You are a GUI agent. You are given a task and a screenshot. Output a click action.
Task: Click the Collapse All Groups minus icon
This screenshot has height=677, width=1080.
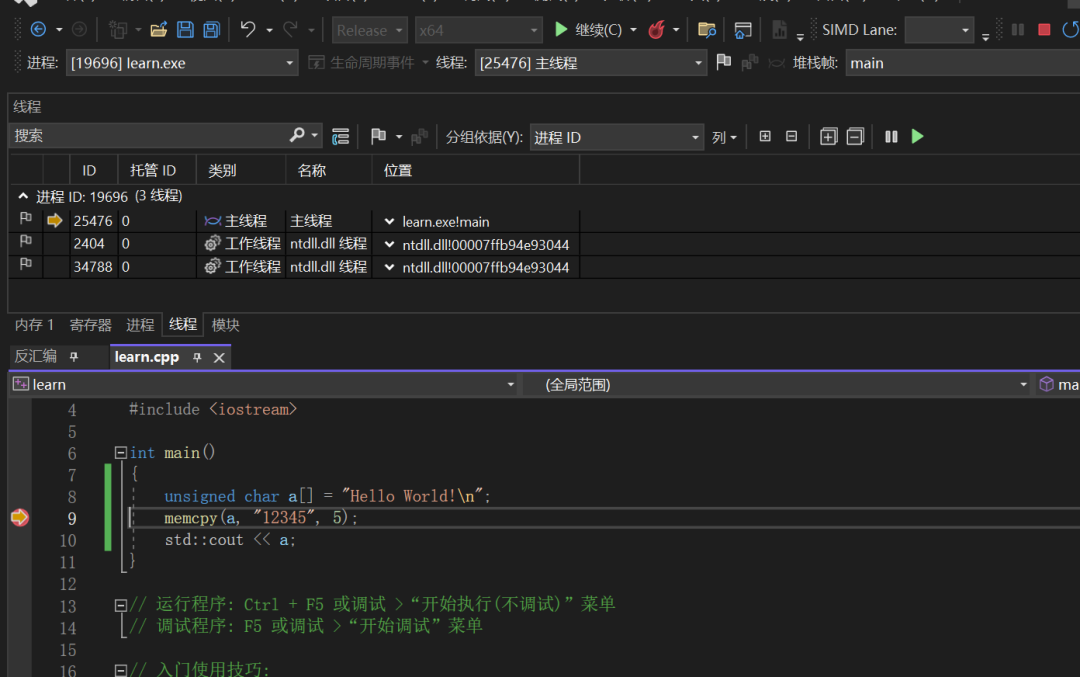[855, 137]
